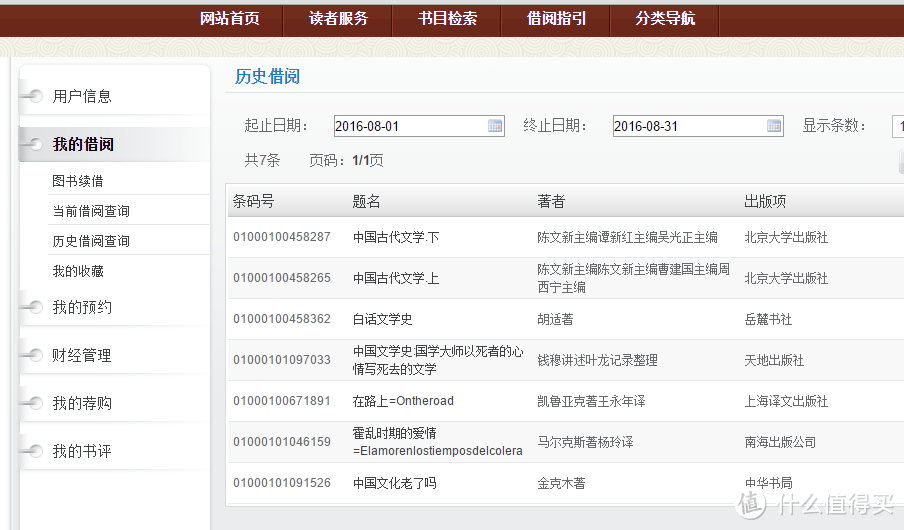Click author 凯鲁亚克著王永年译
904x530 pixels.
click(x=591, y=401)
